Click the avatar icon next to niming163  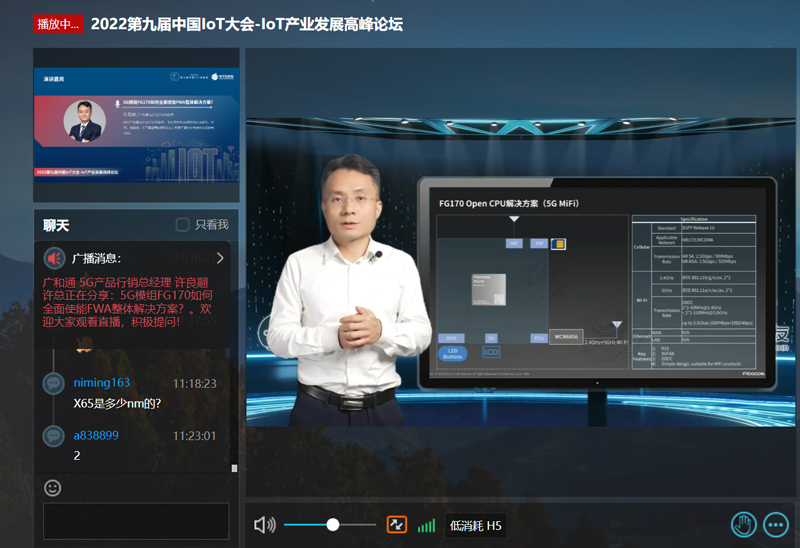pyautogui.click(x=54, y=384)
